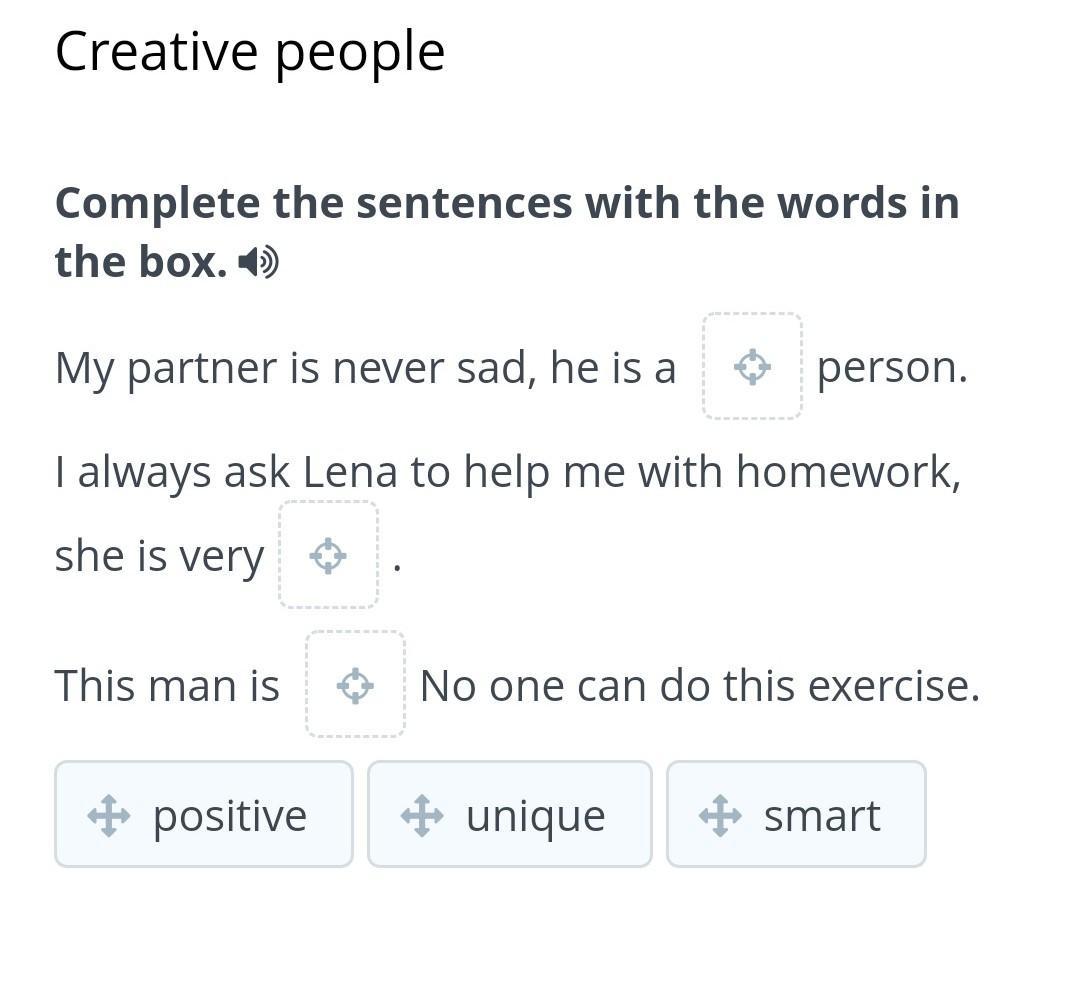Click the period after second sentence blank
This screenshot has height=985, width=1080.
pyautogui.click(x=397, y=567)
